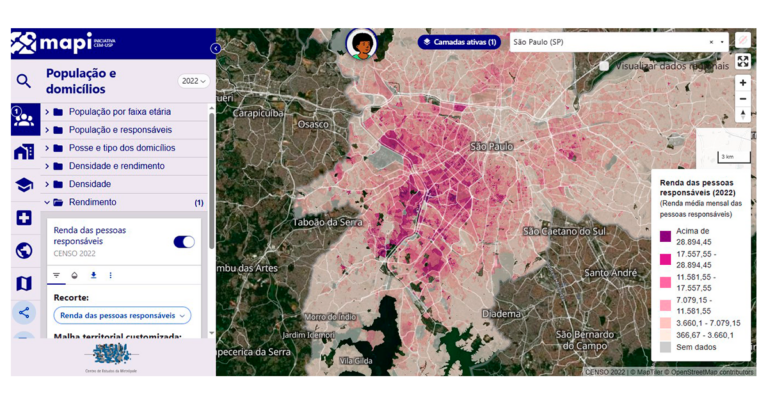Expand População por faixa etária folder
The width and height of the screenshot is (768, 403).
point(47,112)
